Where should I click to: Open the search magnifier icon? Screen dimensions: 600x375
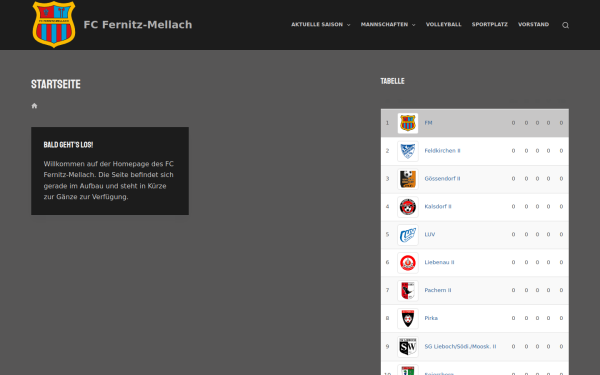(x=565, y=25)
